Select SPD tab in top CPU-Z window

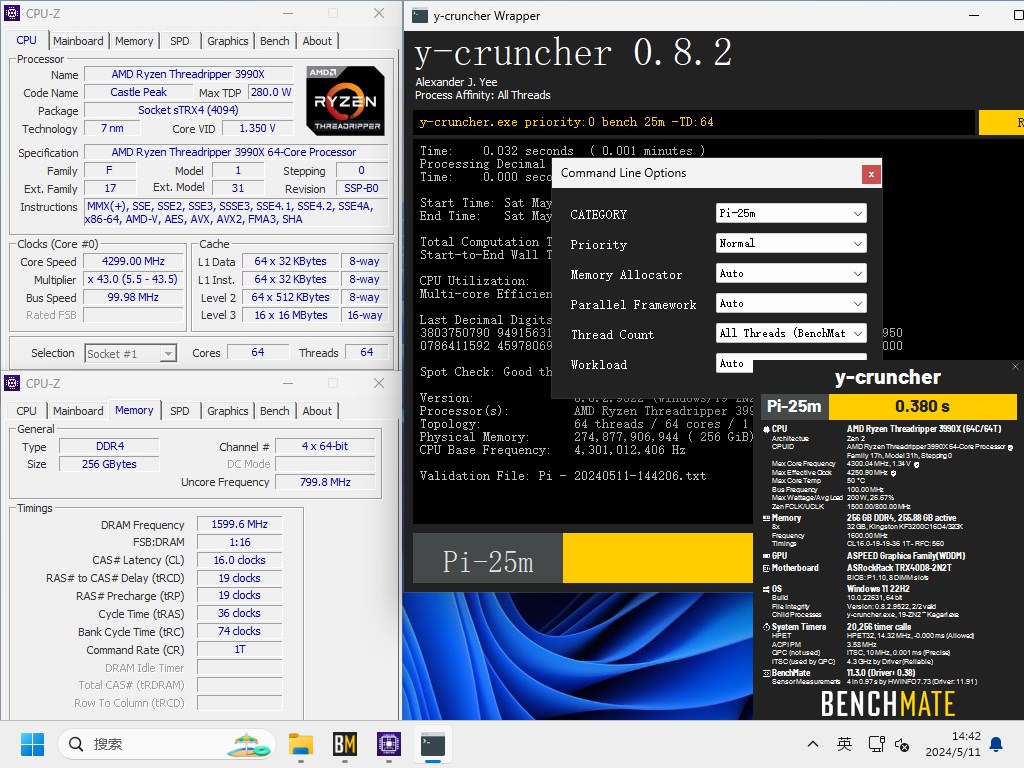[x=180, y=41]
